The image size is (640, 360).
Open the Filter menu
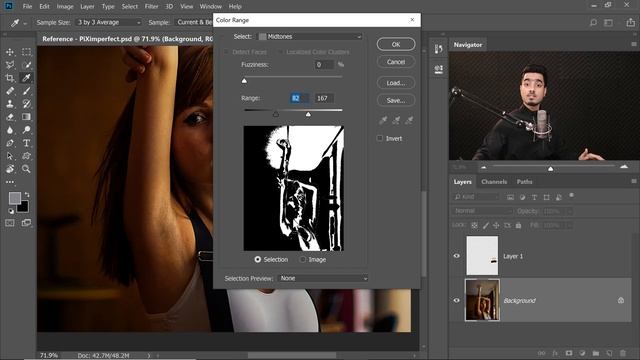(151, 7)
